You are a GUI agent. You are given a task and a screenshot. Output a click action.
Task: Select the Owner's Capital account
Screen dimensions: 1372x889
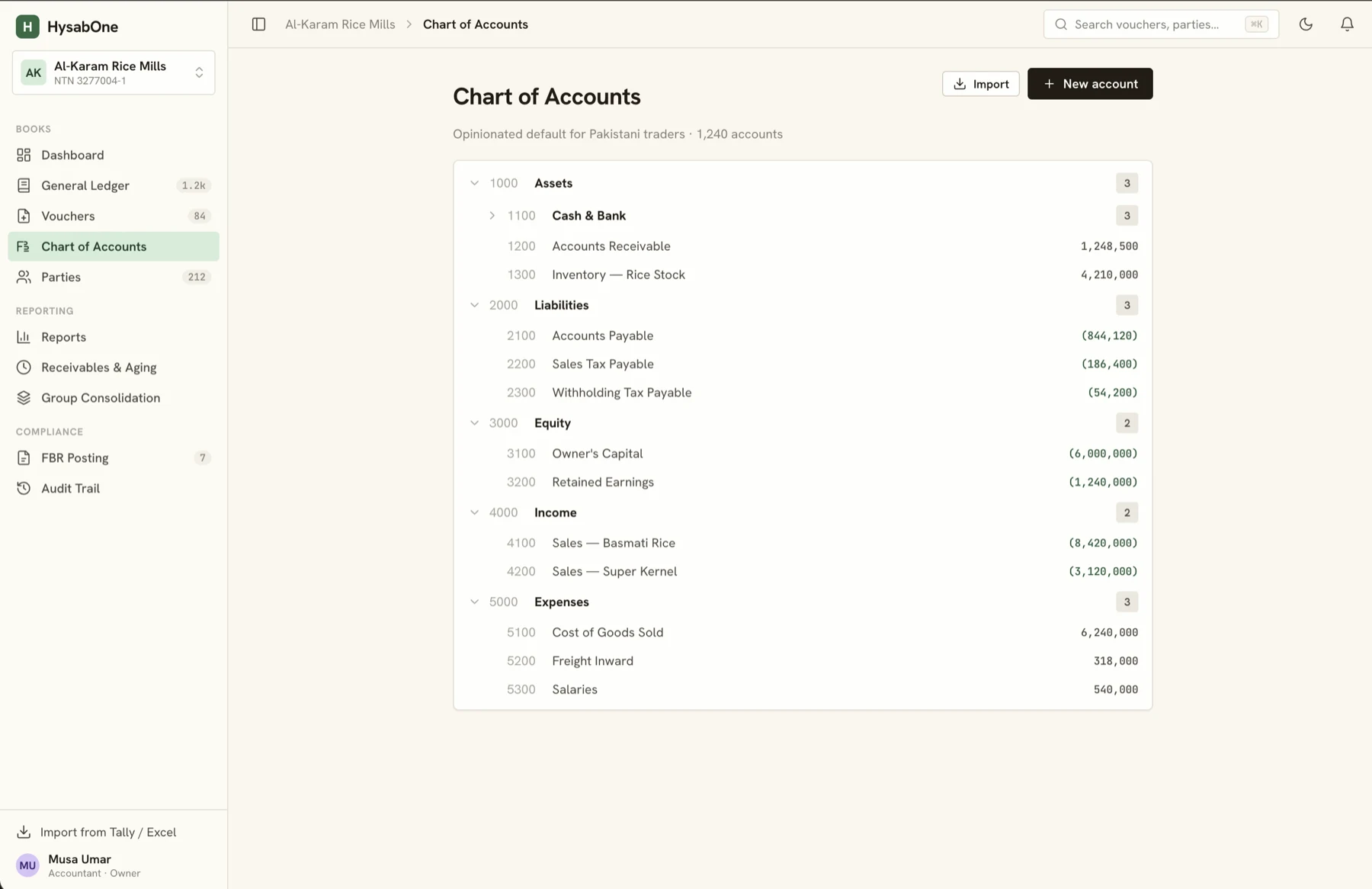coord(803,454)
